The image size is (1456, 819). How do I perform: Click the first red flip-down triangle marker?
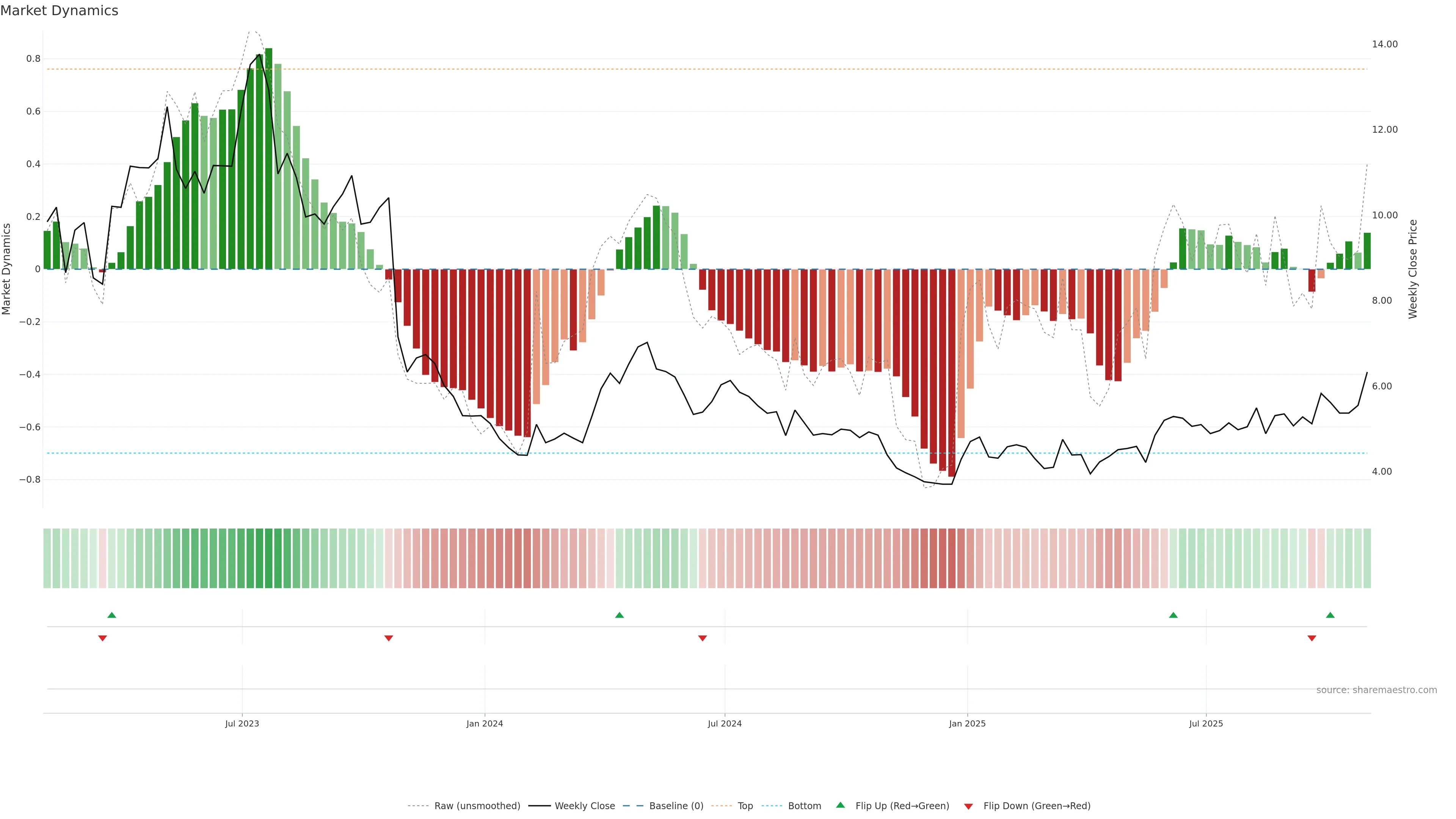(x=102, y=638)
